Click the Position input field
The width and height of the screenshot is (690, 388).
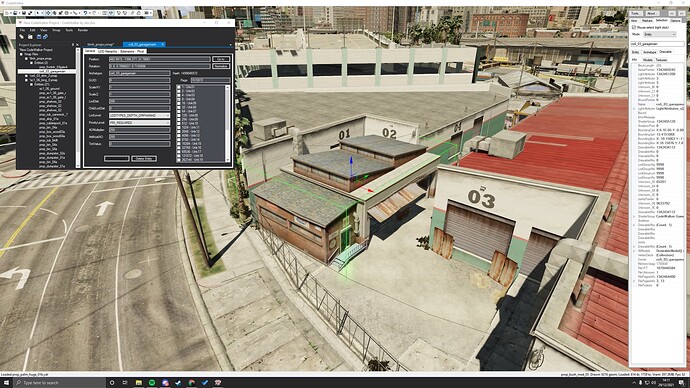[160, 59]
